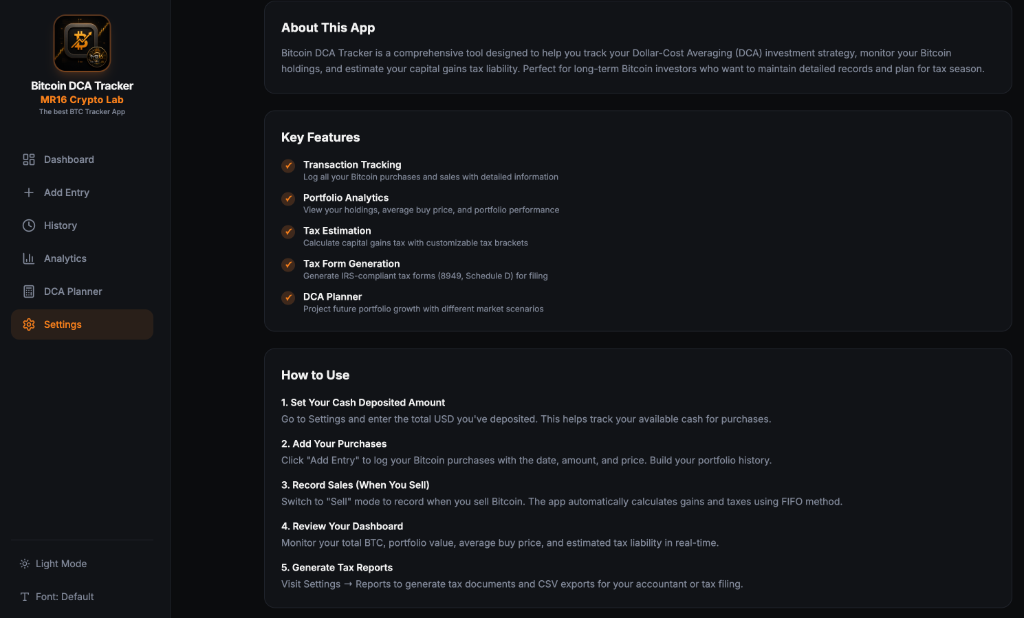Click the DCA Planner calculator icon
This screenshot has height=618, width=1024.
[29, 291]
